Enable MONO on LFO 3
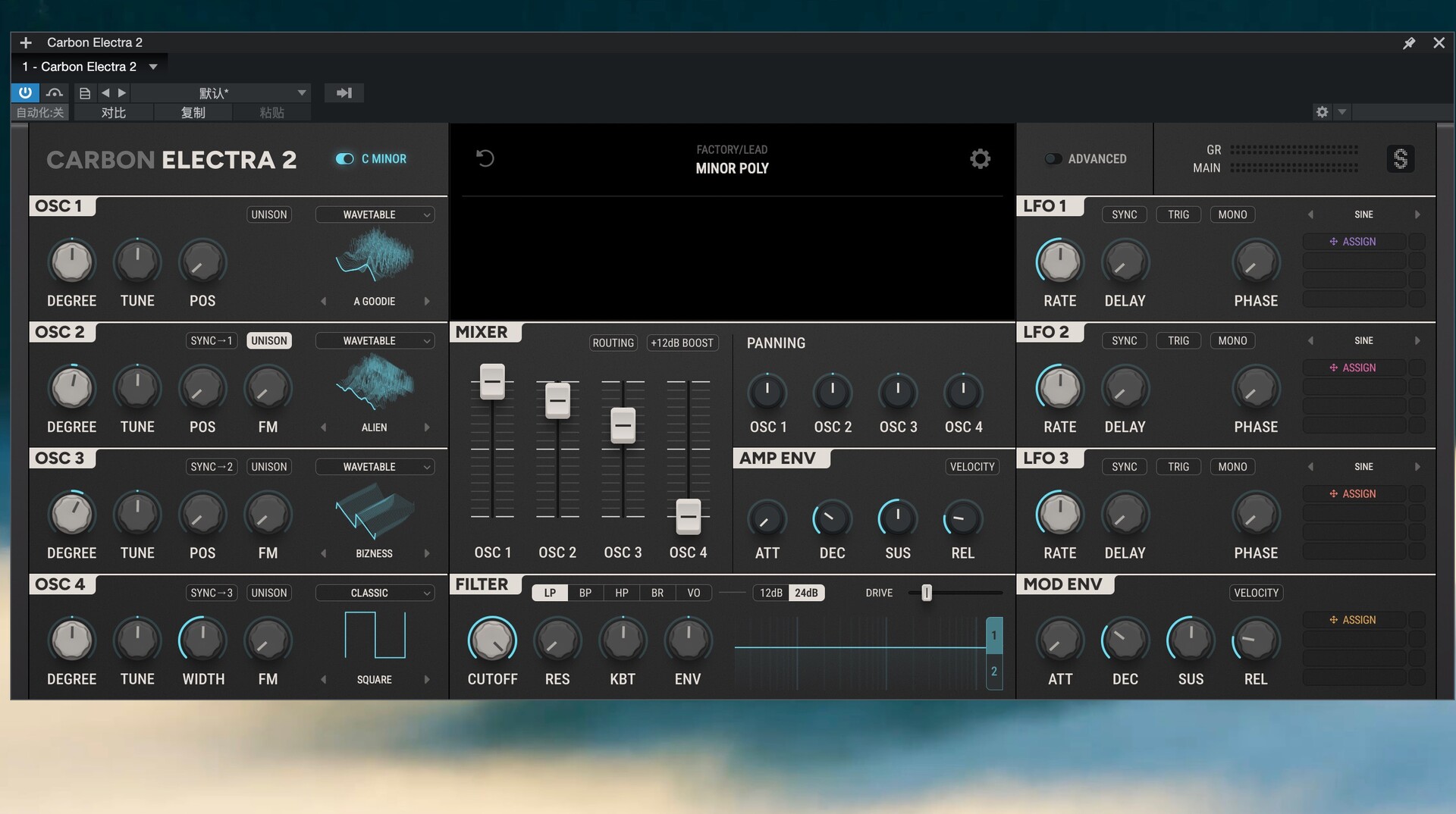The image size is (1456, 814). [1232, 467]
